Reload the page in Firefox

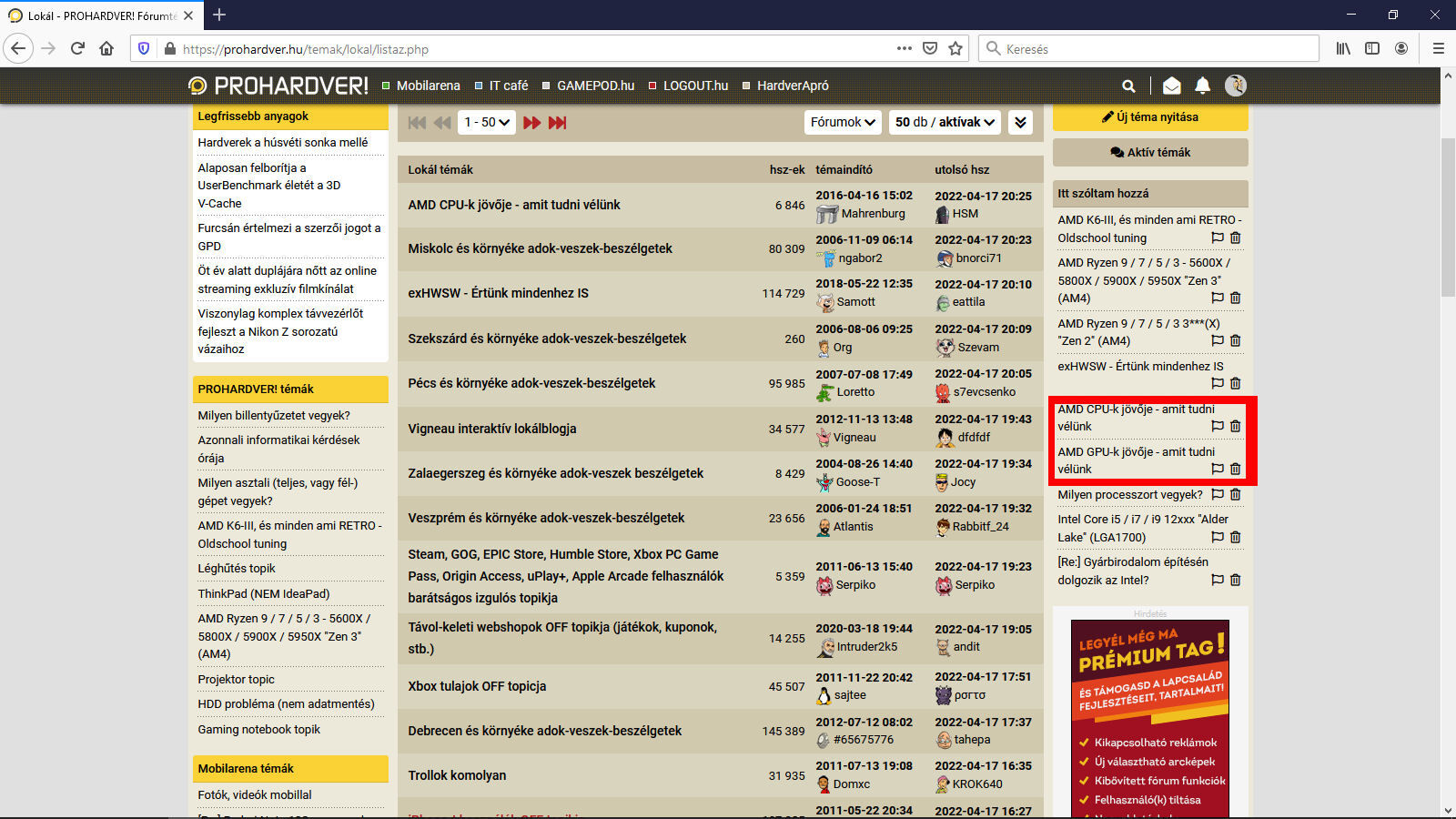[x=77, y=48]
